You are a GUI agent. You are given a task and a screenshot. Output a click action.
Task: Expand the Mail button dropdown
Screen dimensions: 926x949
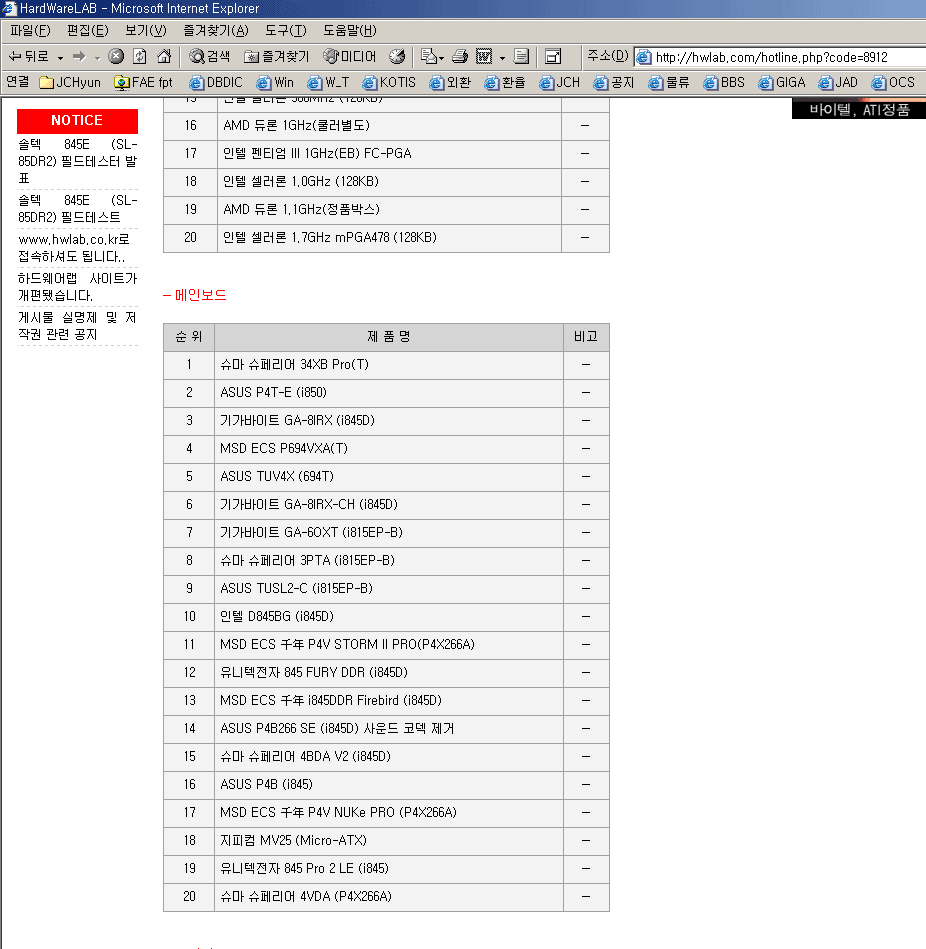(440, 57)
